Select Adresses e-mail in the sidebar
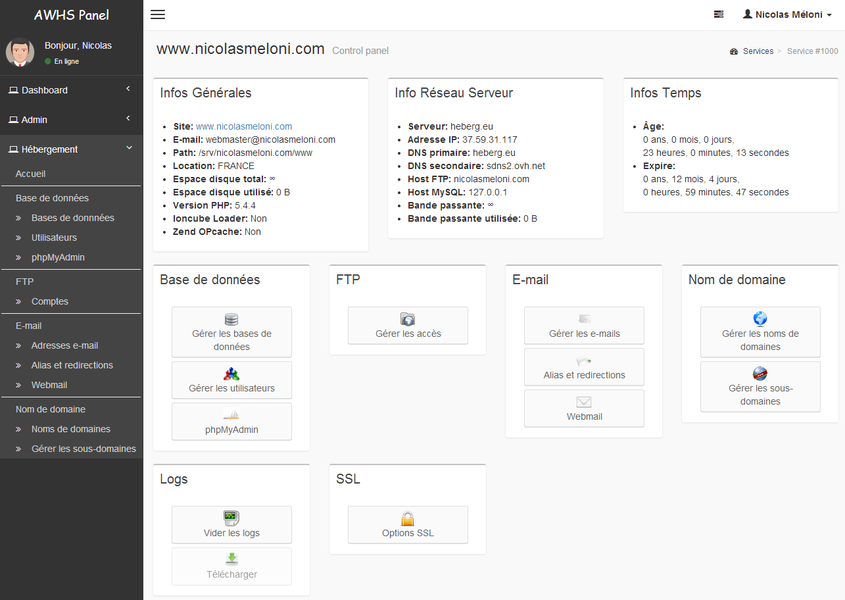Screen dimensions: 845x600 click(x=64, y=345)
